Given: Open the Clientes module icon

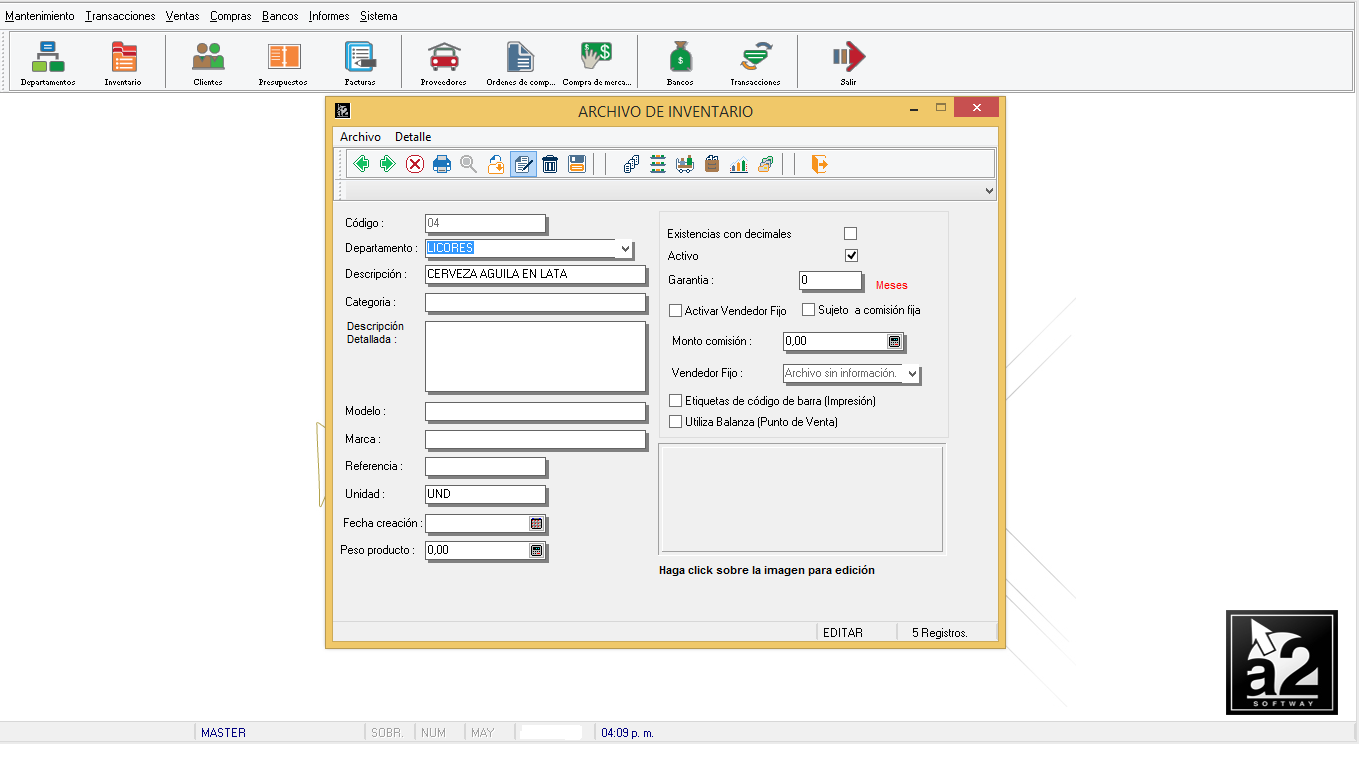Looking at the screenshot, I should point(208,63).
